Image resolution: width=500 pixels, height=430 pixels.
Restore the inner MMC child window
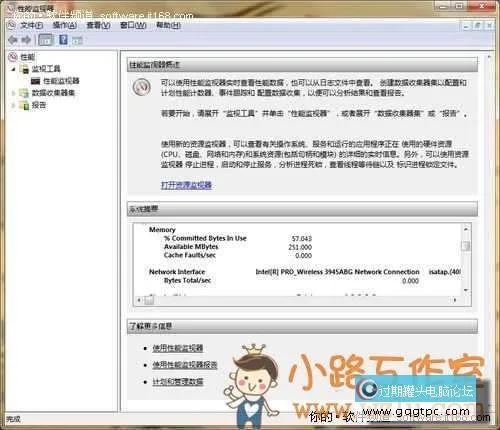(478, 26)
